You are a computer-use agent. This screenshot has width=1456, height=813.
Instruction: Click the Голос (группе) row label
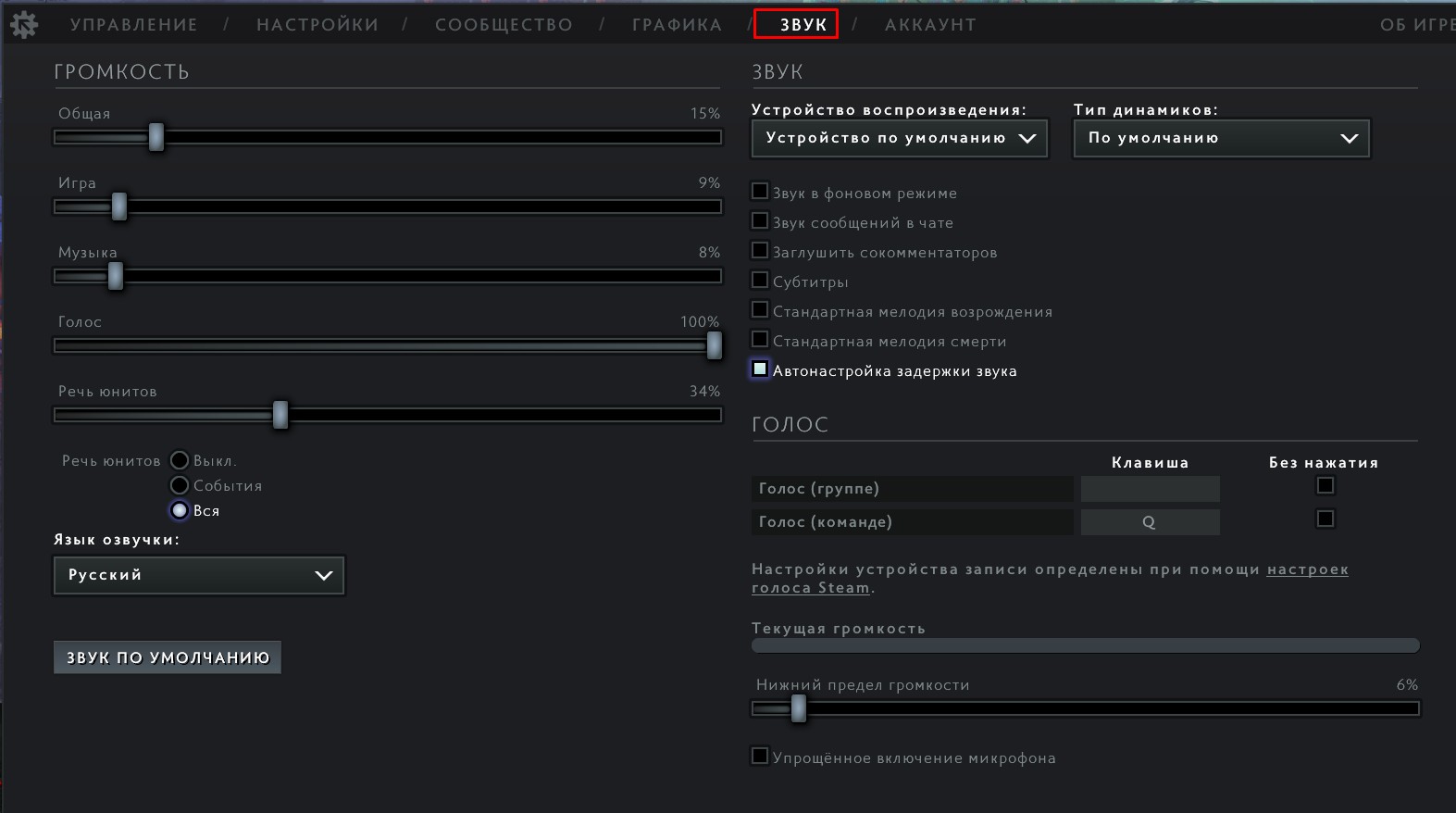pos(819,489)
